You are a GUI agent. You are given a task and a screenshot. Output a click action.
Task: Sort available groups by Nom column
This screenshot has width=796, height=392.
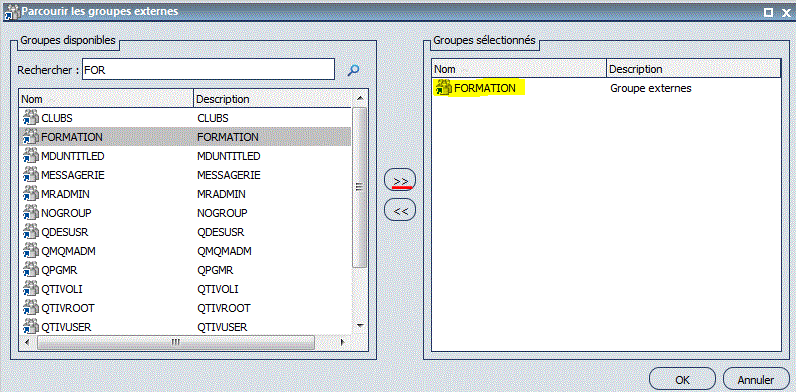(106, 99)
